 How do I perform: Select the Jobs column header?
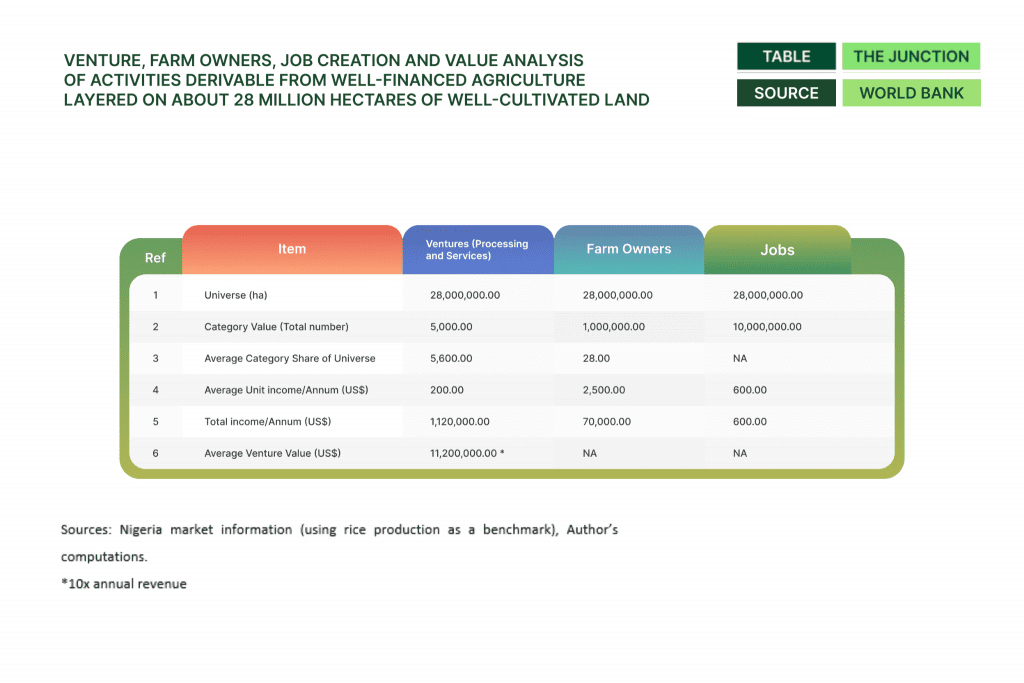(x=777, y=249)
